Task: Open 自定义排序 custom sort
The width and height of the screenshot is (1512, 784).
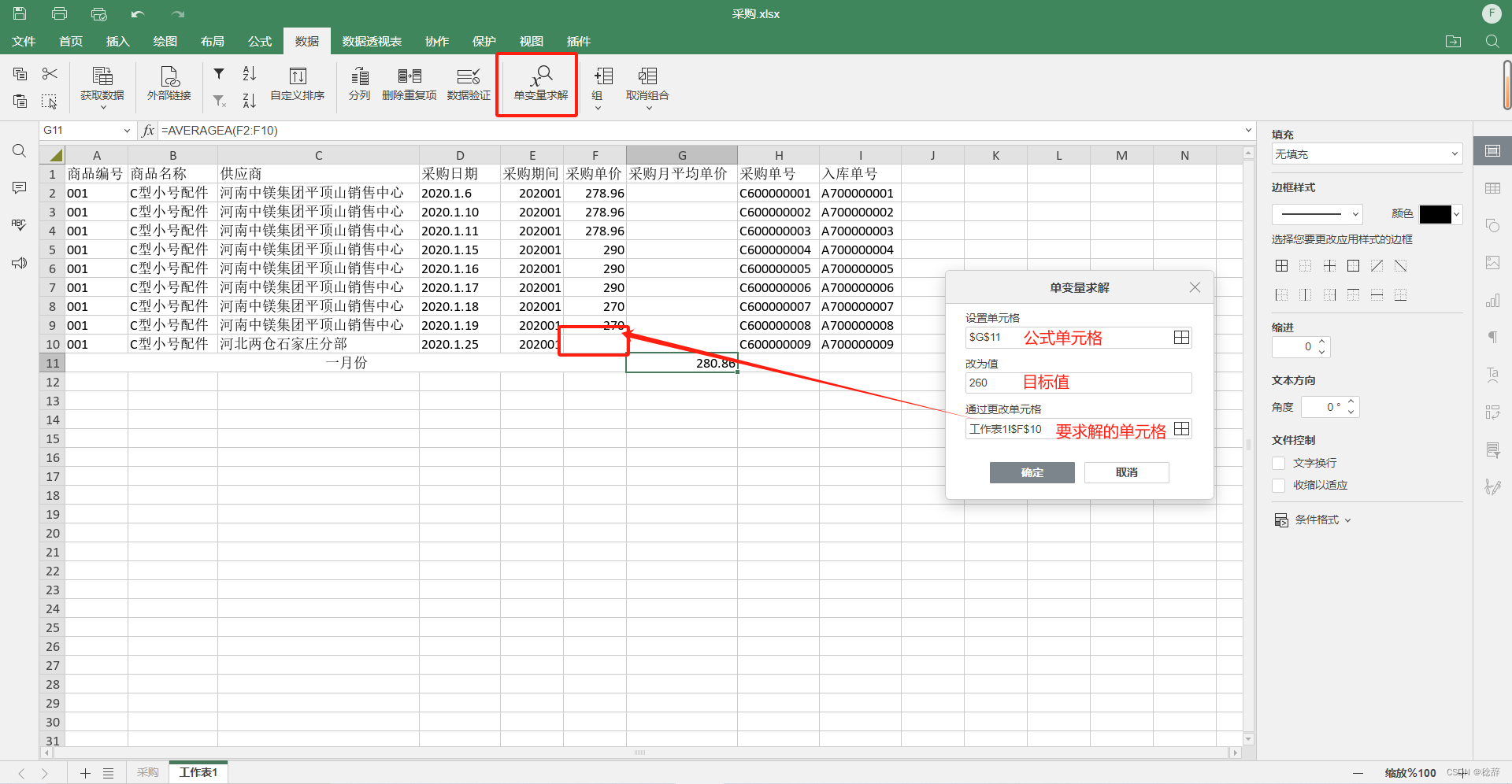Action: (298, 85)
